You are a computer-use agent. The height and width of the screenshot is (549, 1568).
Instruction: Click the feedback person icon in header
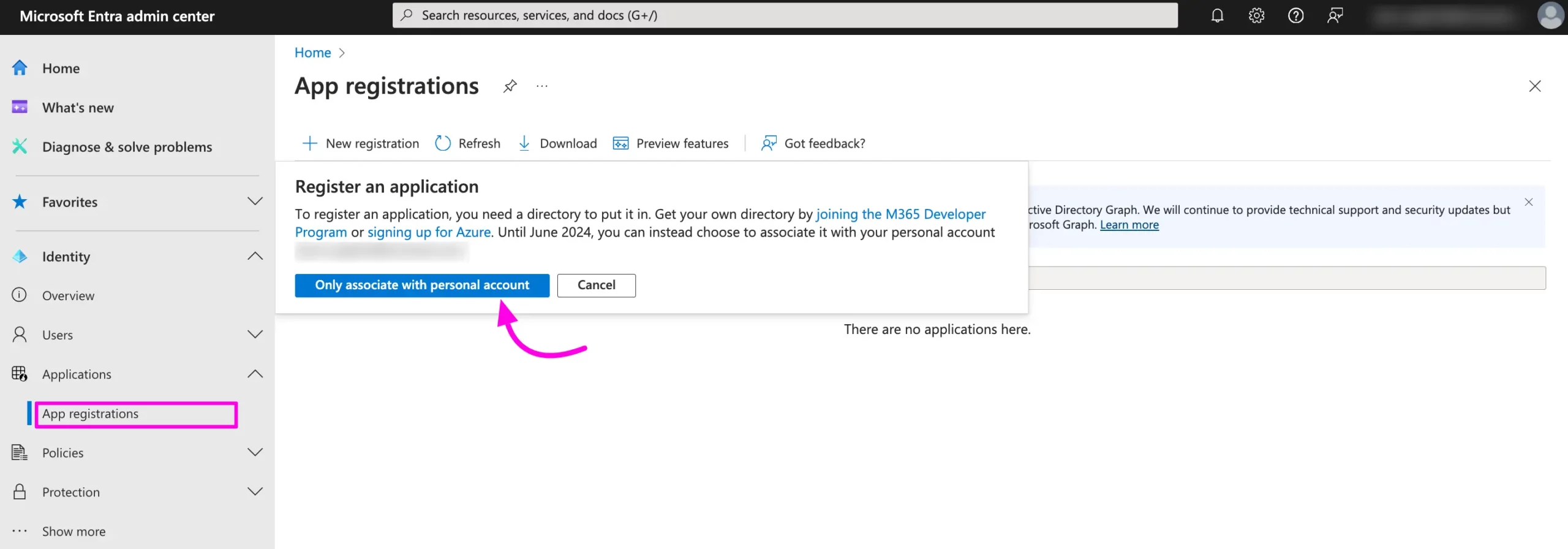(1335, 15)
